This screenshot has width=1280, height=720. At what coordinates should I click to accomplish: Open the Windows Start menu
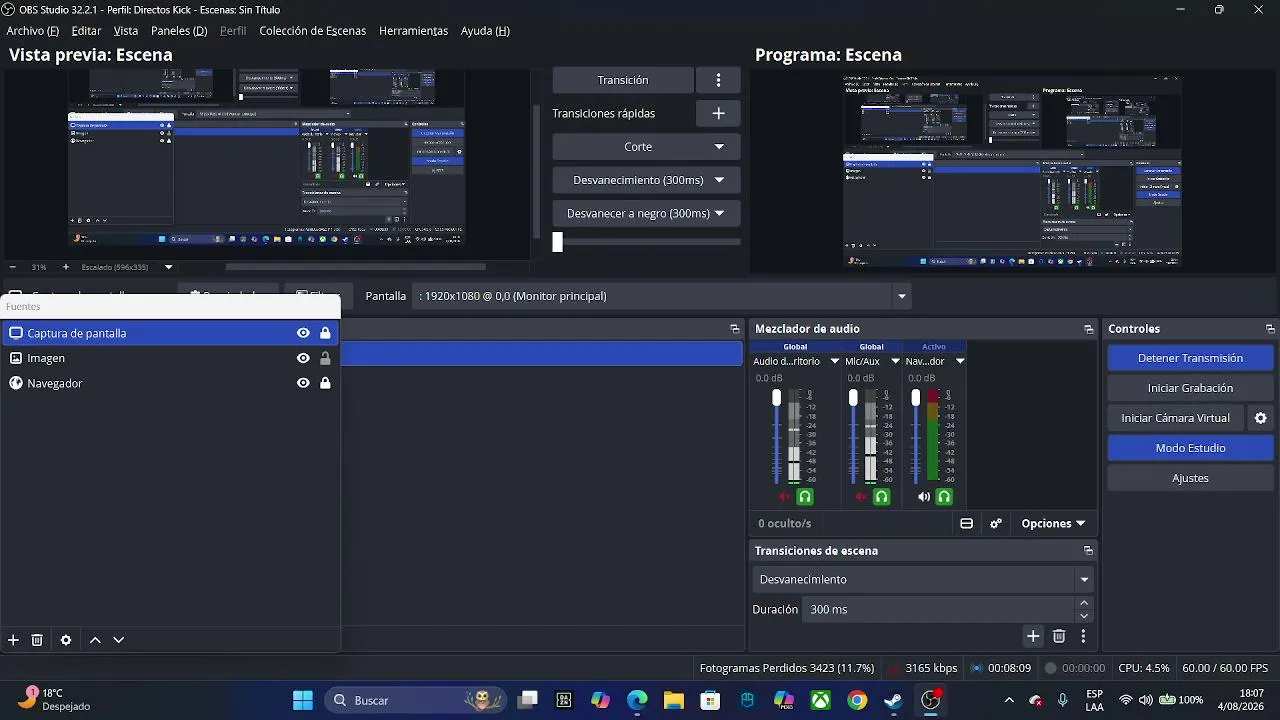point(302,700)
